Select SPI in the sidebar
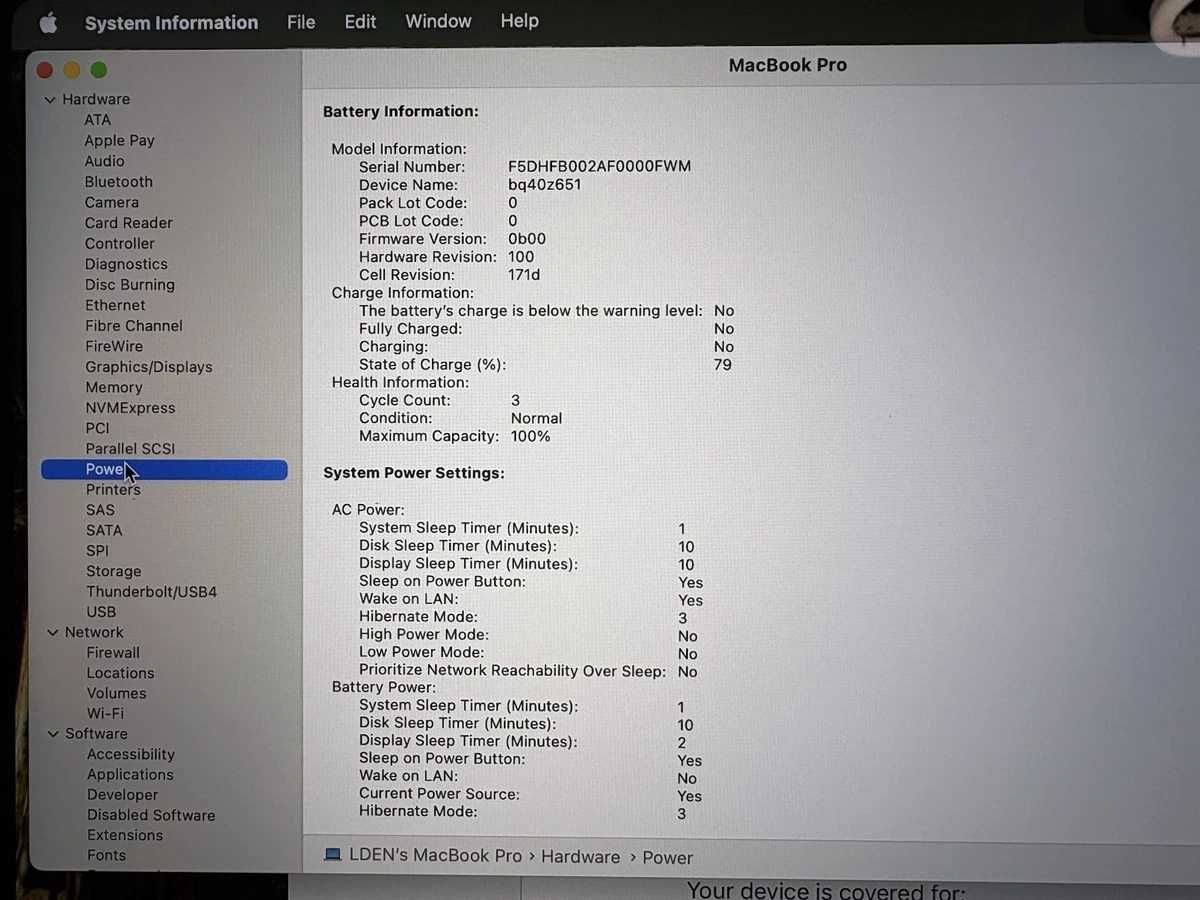This screenshot has width=1200, height=900. coord(97,551)
